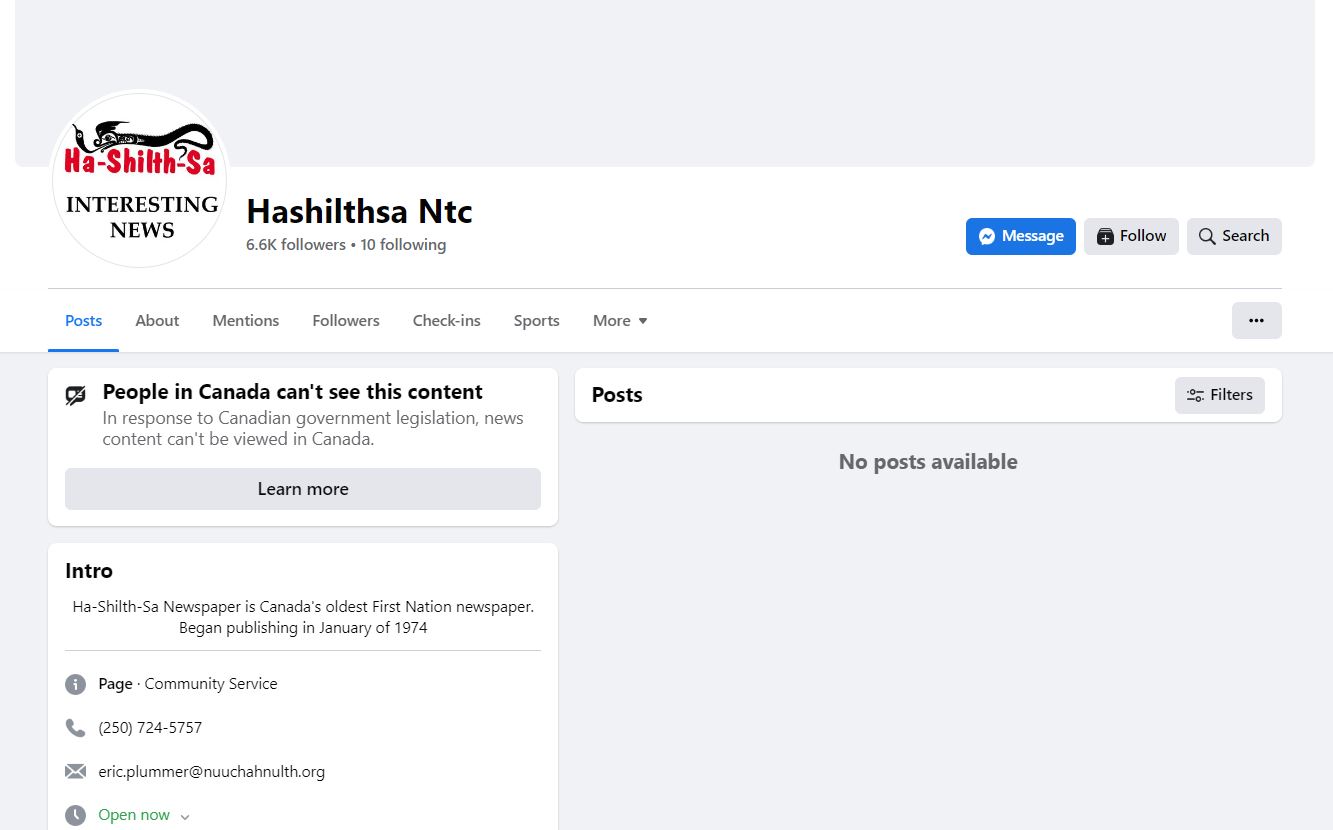Viewport: 1333px width, 830px height.
Task: Click the Messenger icon in Message button
Action: coord(987,237)
